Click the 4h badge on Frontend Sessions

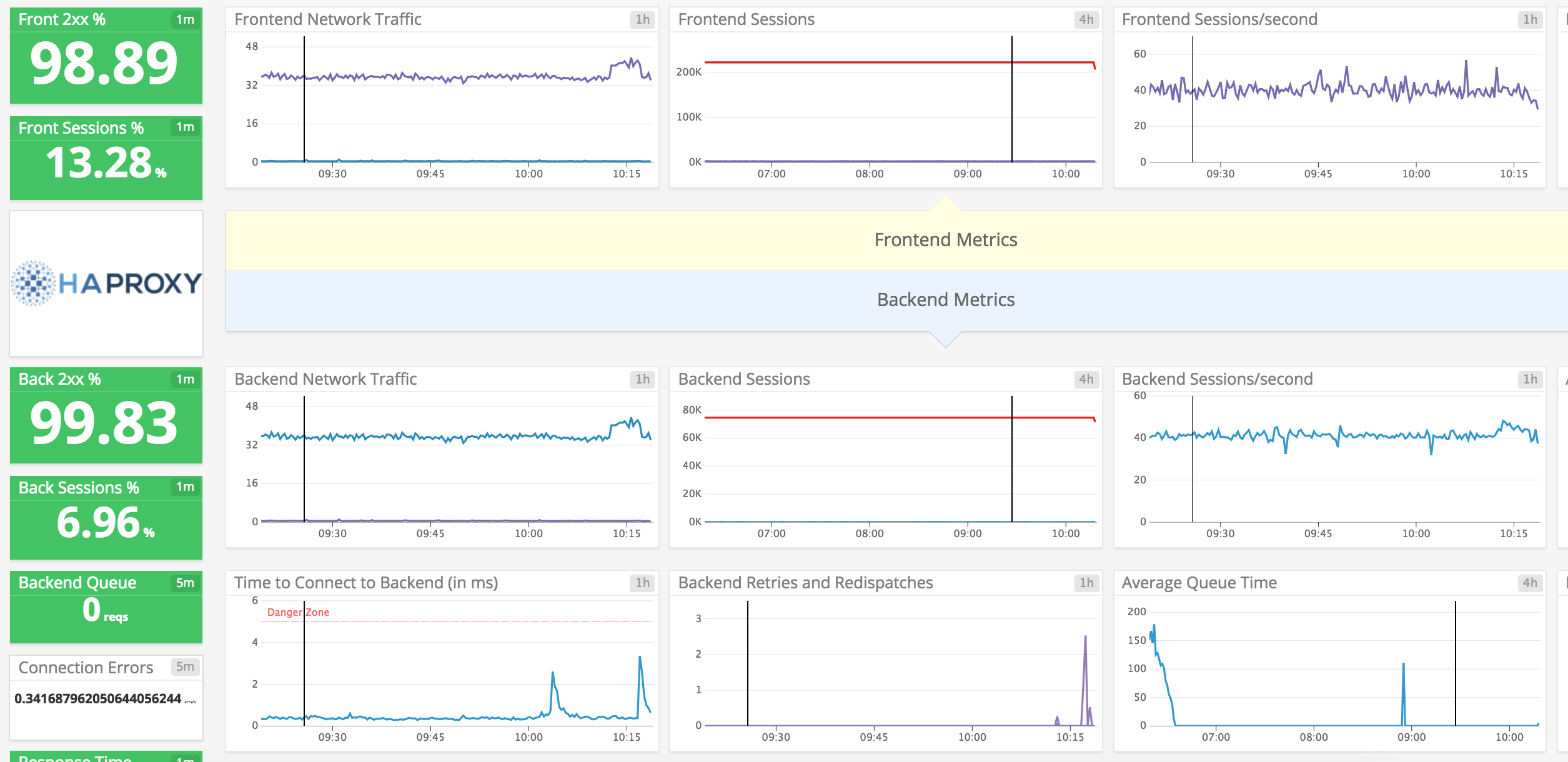(1086, 19)
